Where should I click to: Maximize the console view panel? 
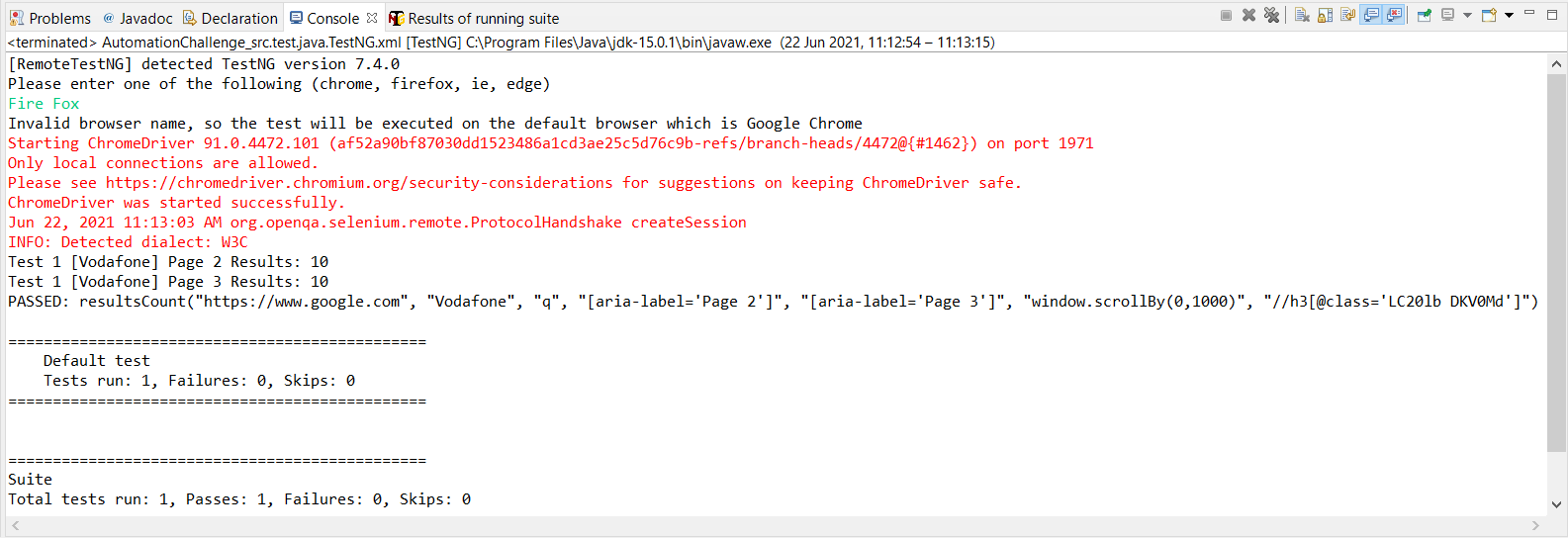tap(1552, 15)
